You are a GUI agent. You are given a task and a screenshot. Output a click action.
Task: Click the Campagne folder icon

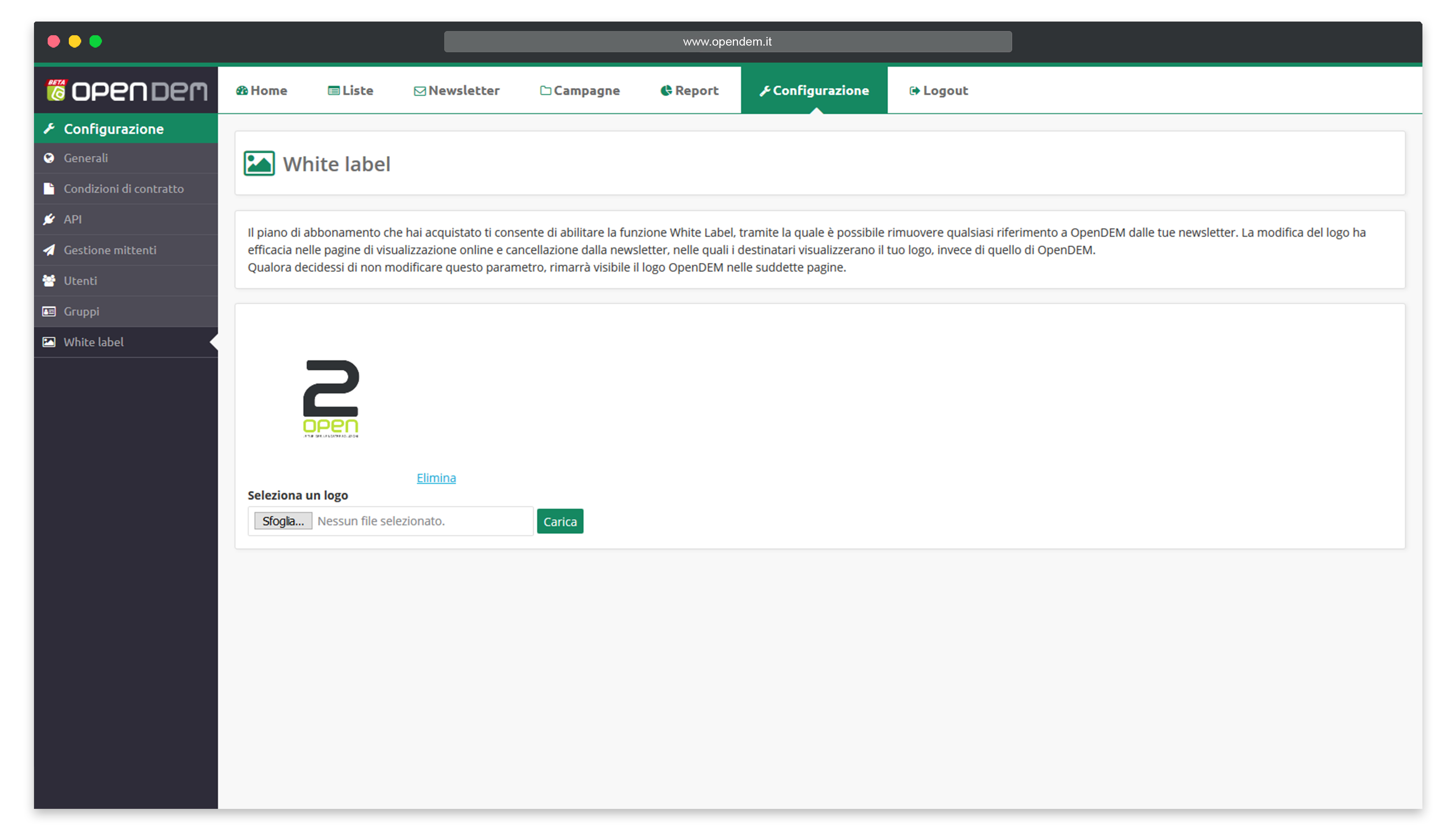546,91
